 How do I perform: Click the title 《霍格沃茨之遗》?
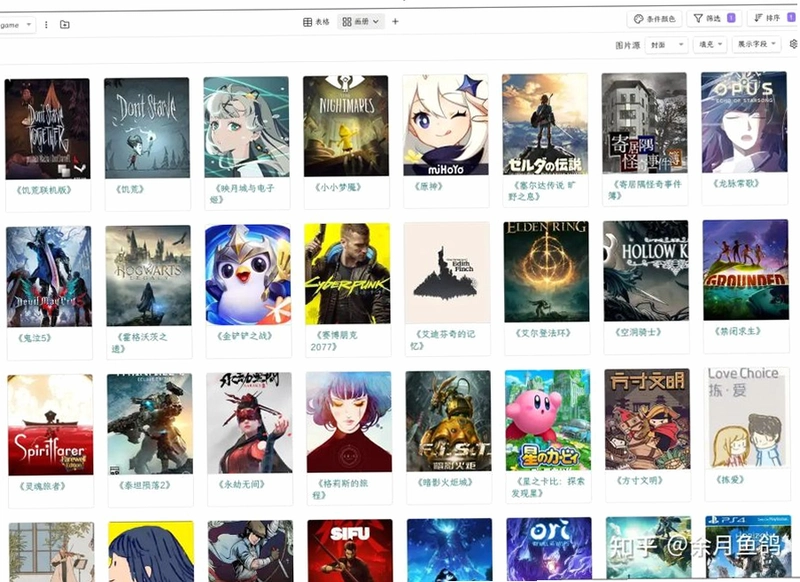click(142, 343)
